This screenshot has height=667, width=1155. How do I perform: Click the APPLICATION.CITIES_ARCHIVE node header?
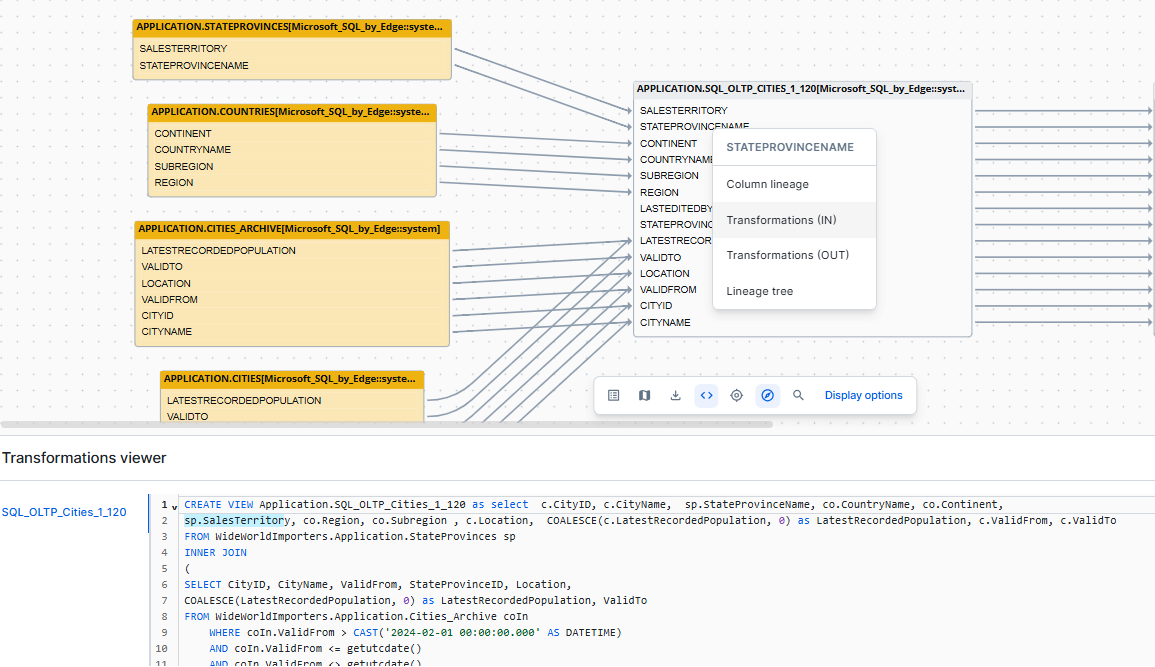click(291, 229)
